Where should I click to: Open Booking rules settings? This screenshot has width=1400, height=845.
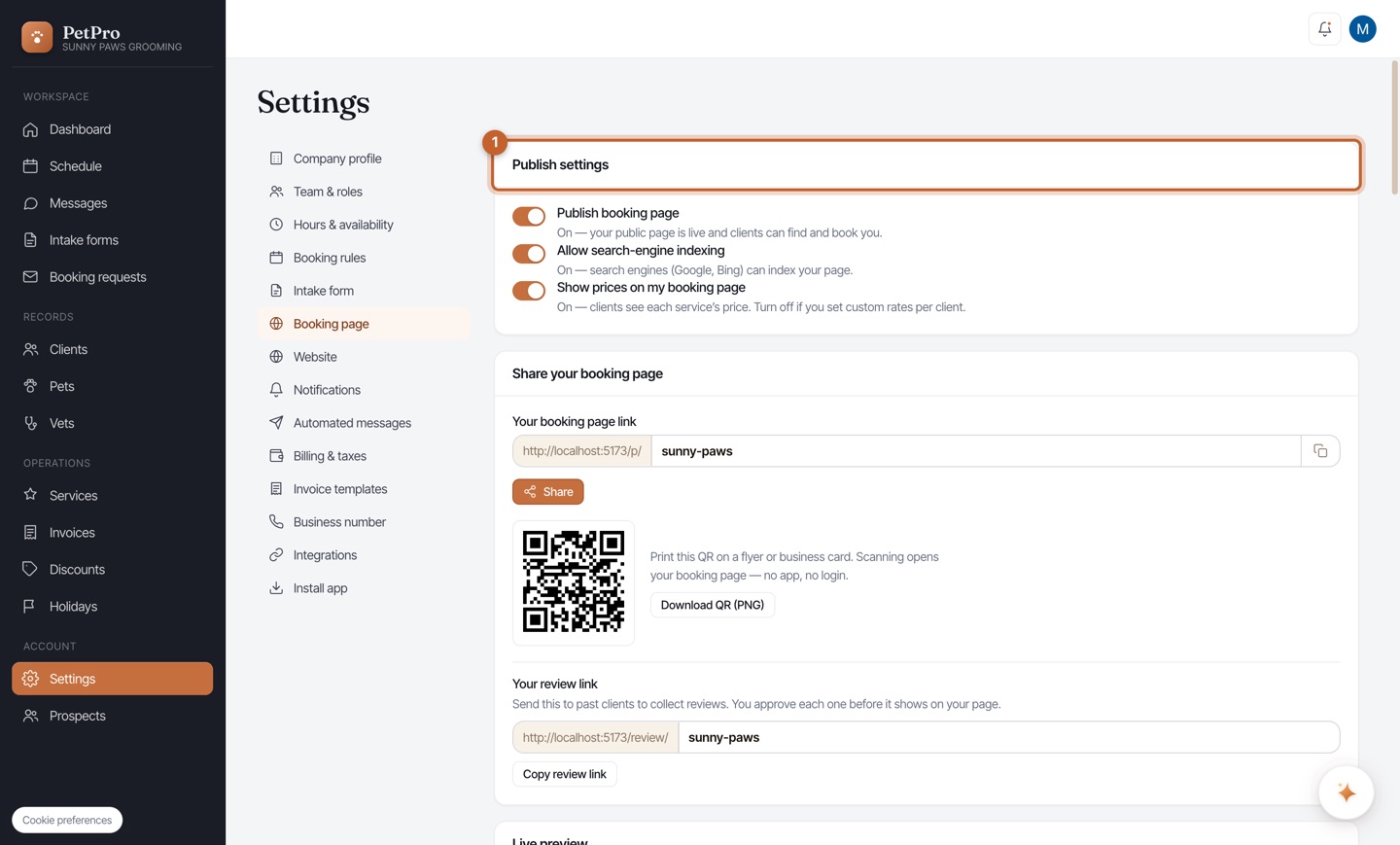tap(364, 258)
